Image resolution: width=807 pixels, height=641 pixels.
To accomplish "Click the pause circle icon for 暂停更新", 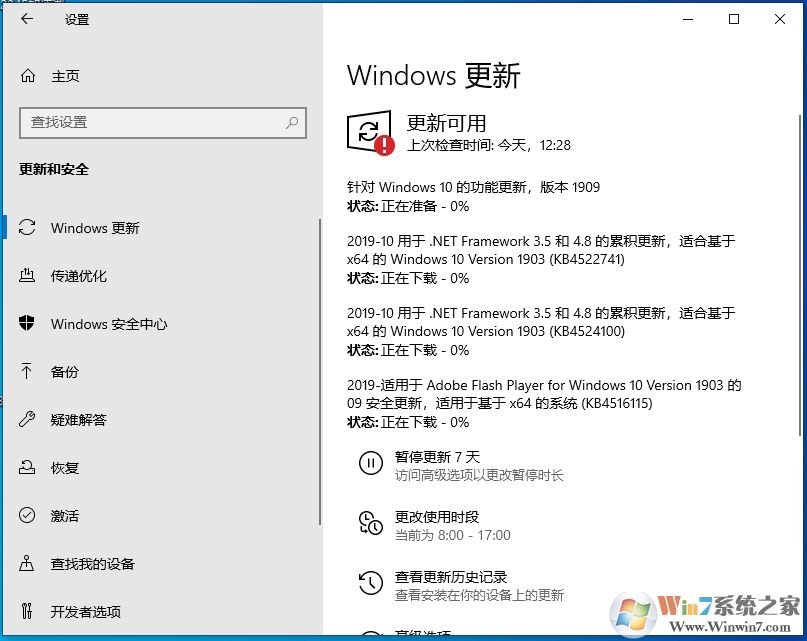I will click(x=371, y=462).
